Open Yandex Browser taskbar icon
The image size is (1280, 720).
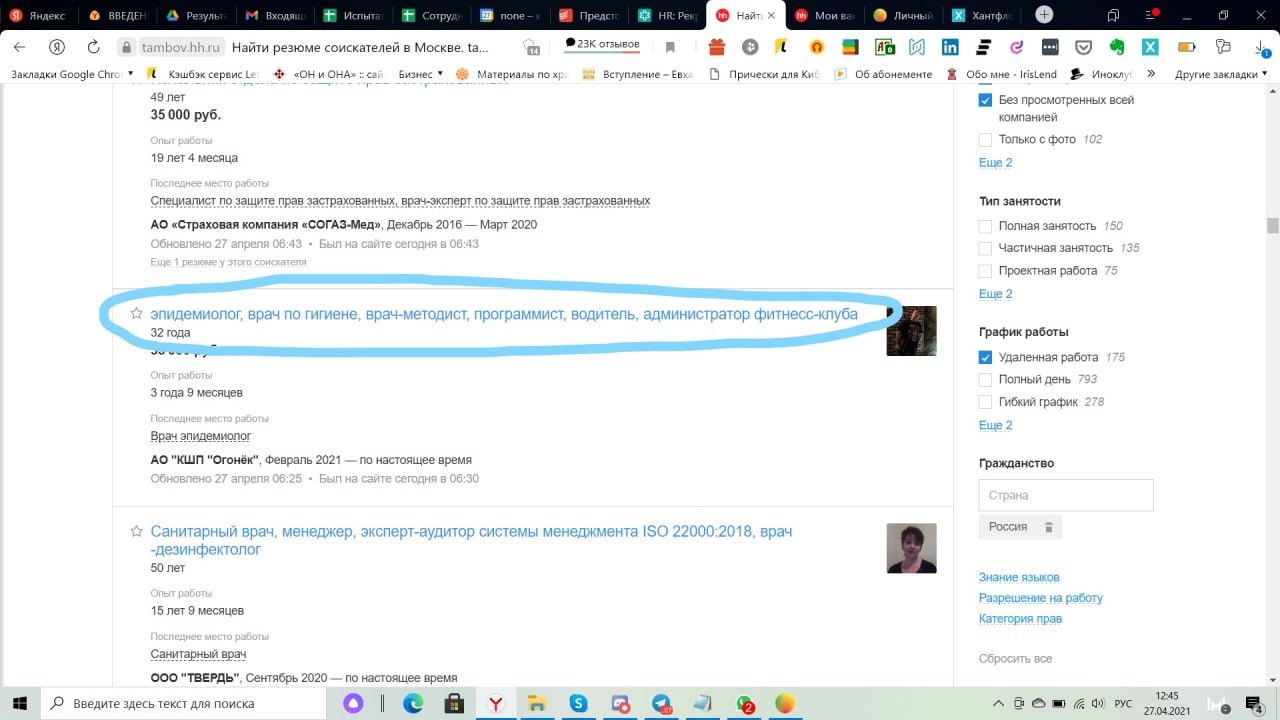tap(494, 703)
